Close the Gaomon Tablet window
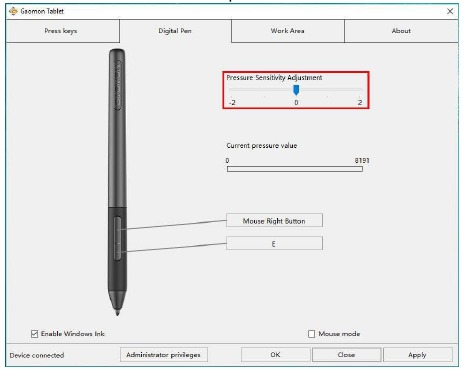The image size is (466, 370). (x=450, y=11)
